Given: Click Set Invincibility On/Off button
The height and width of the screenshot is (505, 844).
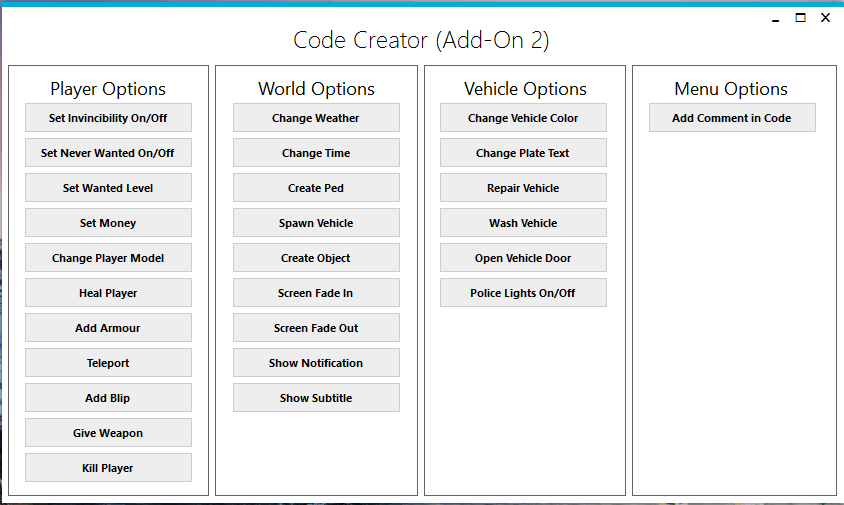Looking at the screenshot, I should [x=108, y=118].
